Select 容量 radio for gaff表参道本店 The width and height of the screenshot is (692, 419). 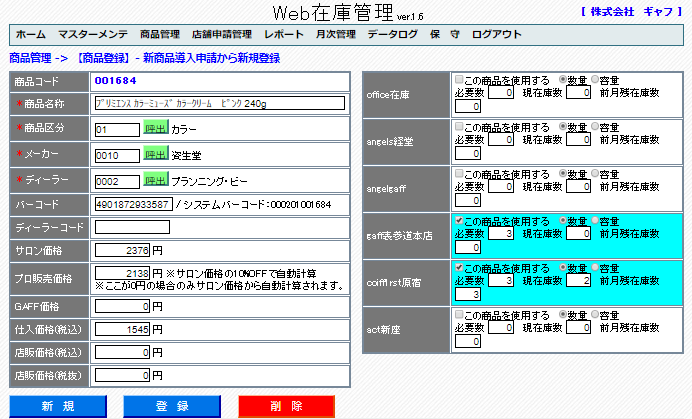tap(595, 220)
